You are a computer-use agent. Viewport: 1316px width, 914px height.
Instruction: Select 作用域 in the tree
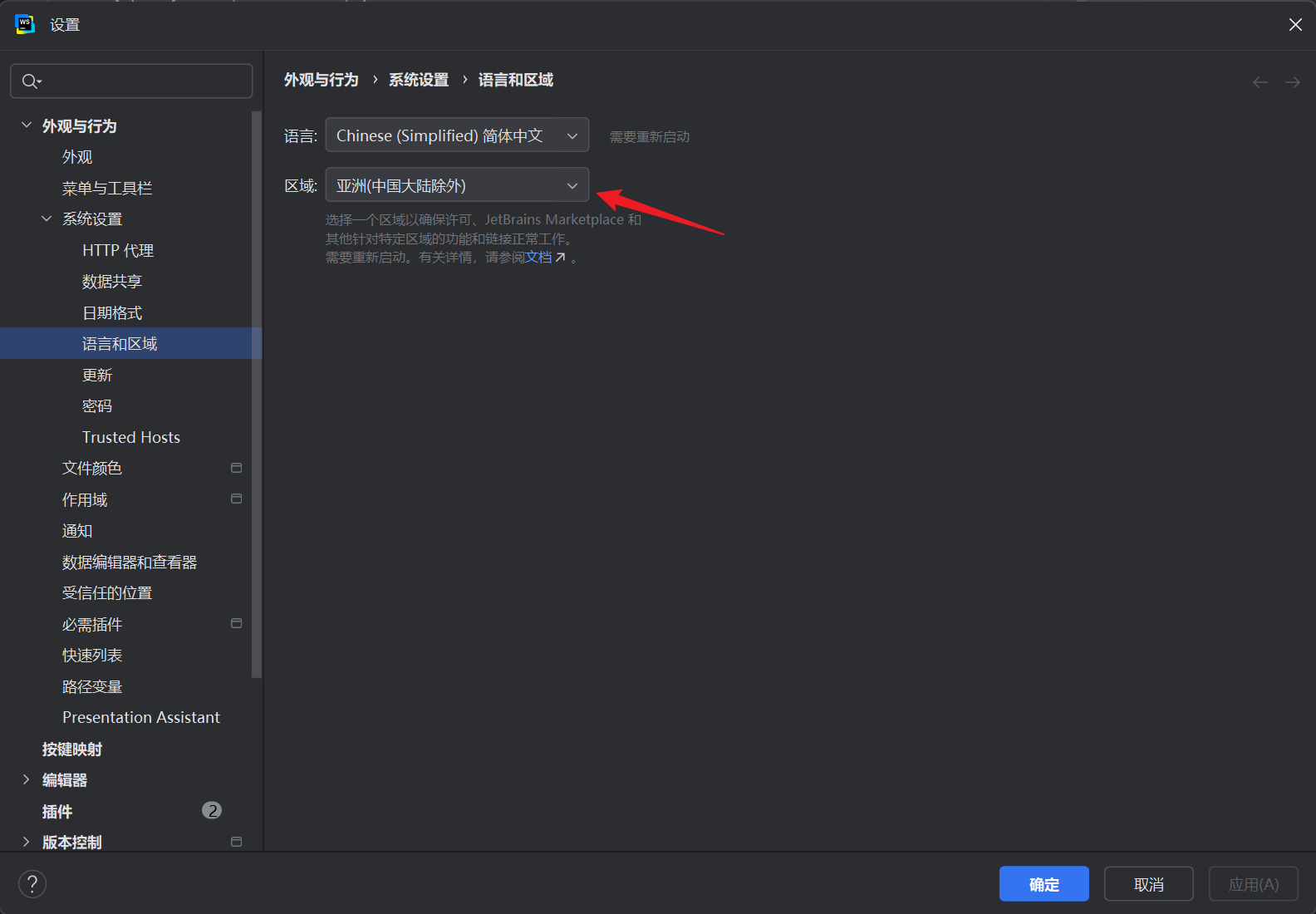pos(85,499)
